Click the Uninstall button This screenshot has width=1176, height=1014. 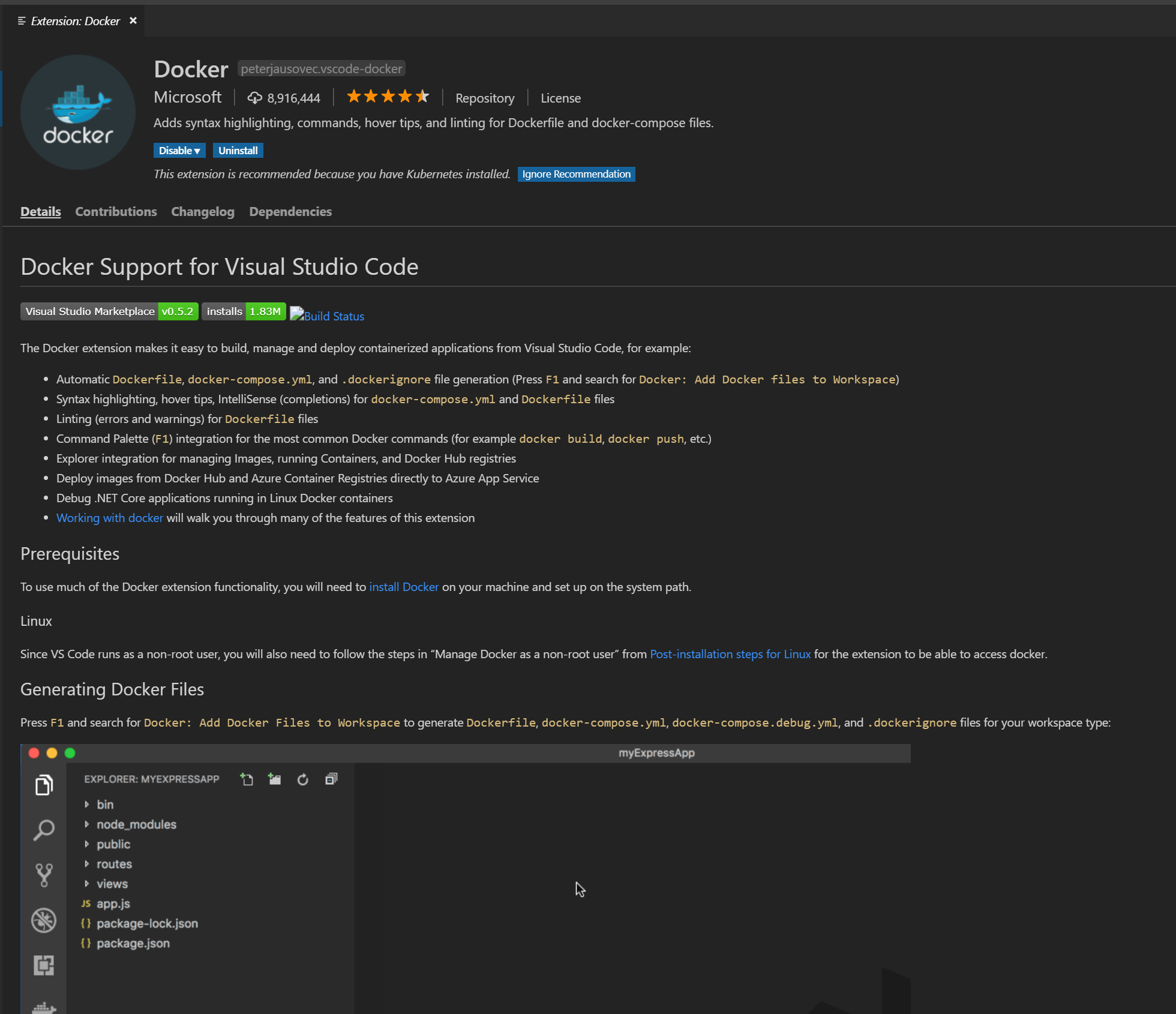coord(238,151)
